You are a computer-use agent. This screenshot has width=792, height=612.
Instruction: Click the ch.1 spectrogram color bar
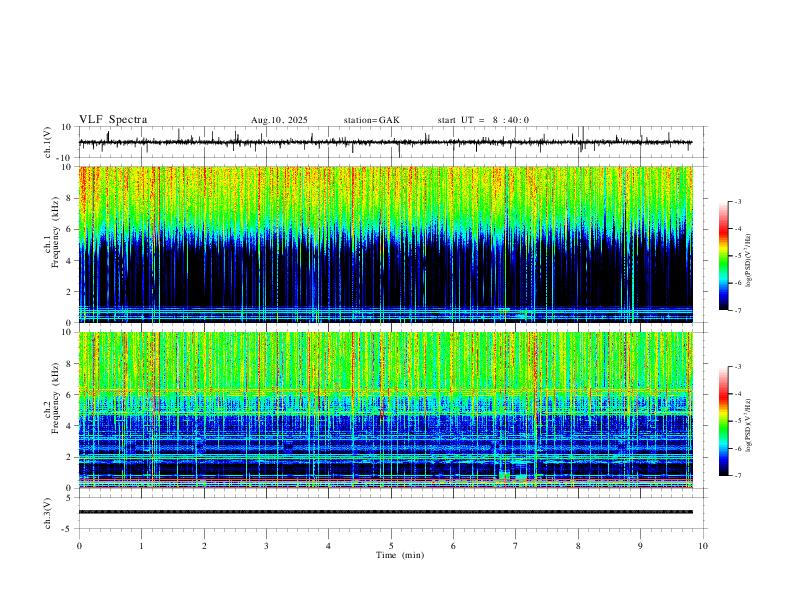(x=724, y=256)
